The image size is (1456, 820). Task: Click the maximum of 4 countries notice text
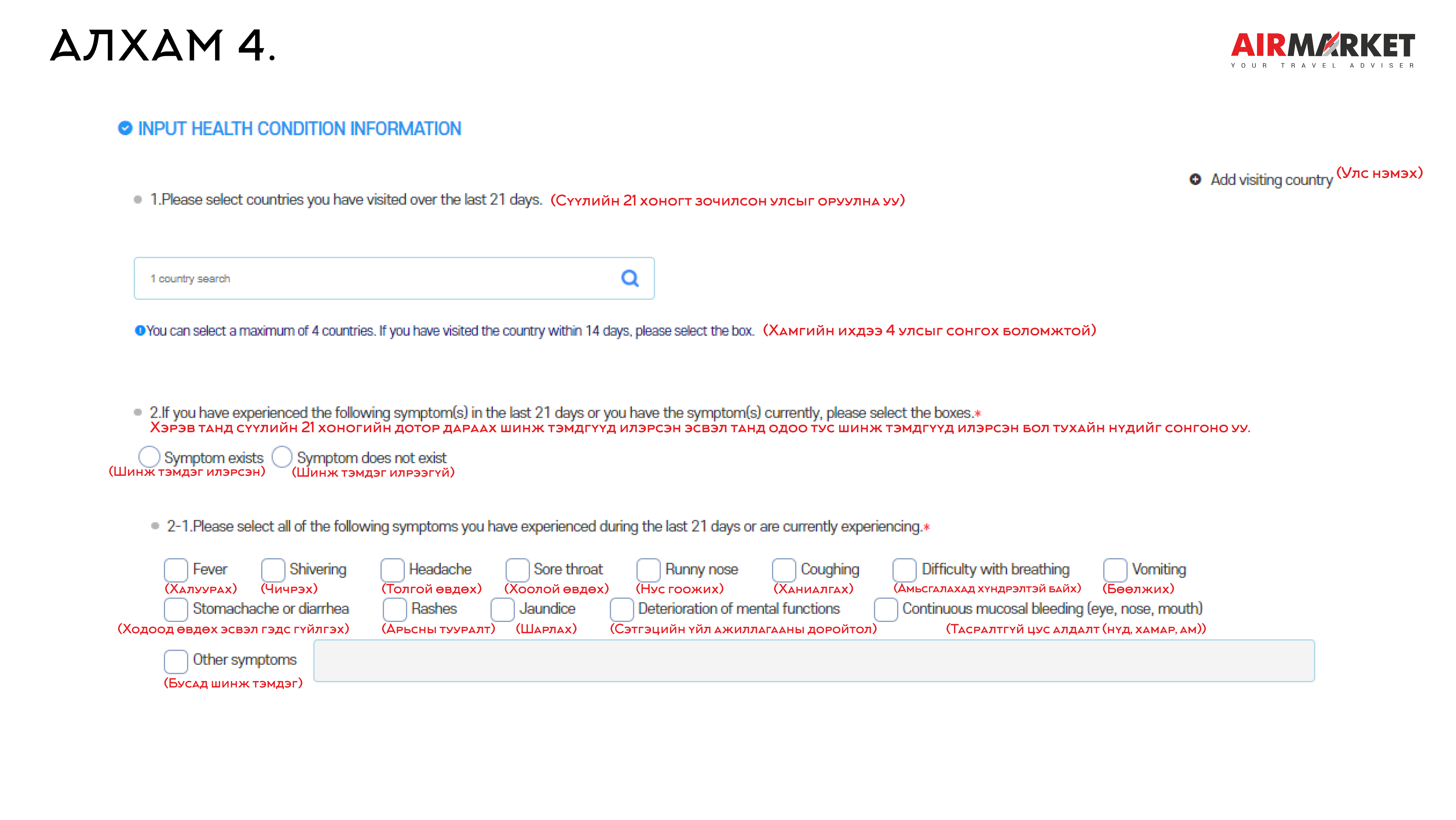(x=450, y=331)
